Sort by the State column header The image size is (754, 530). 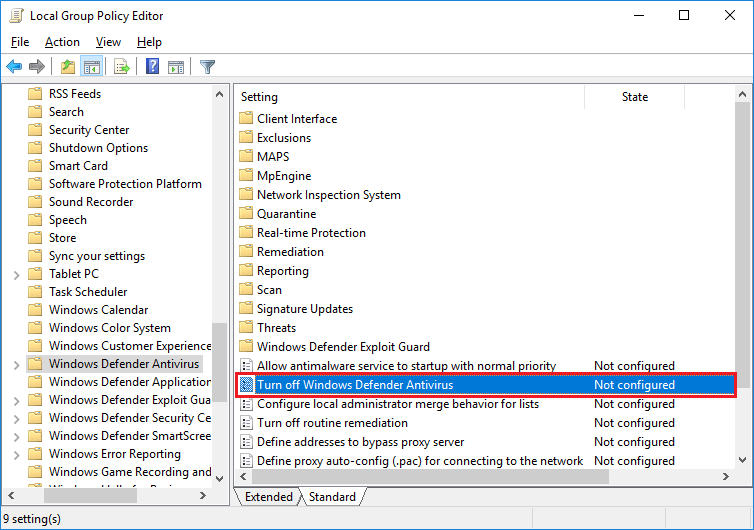click(634, 97)
